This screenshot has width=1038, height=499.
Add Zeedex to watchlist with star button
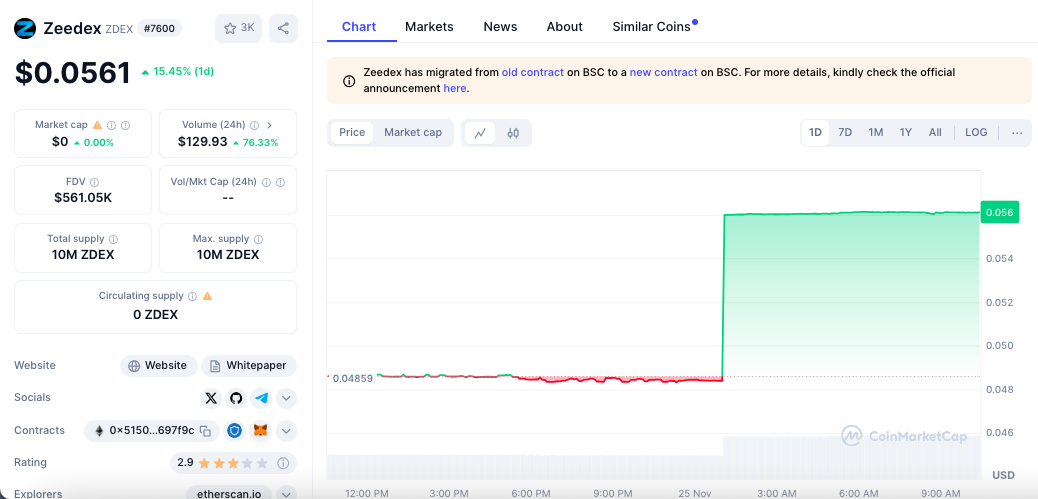tap(238, 28)
